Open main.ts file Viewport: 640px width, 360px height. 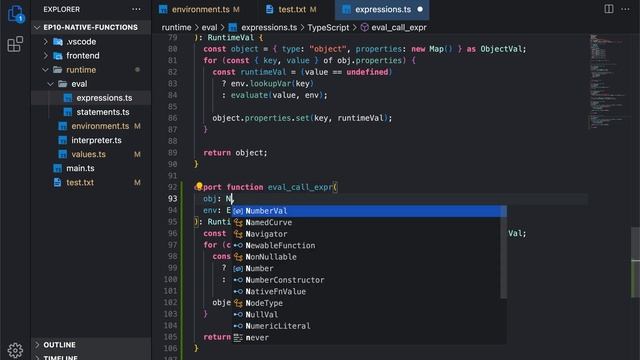click(x=91, y=168)
